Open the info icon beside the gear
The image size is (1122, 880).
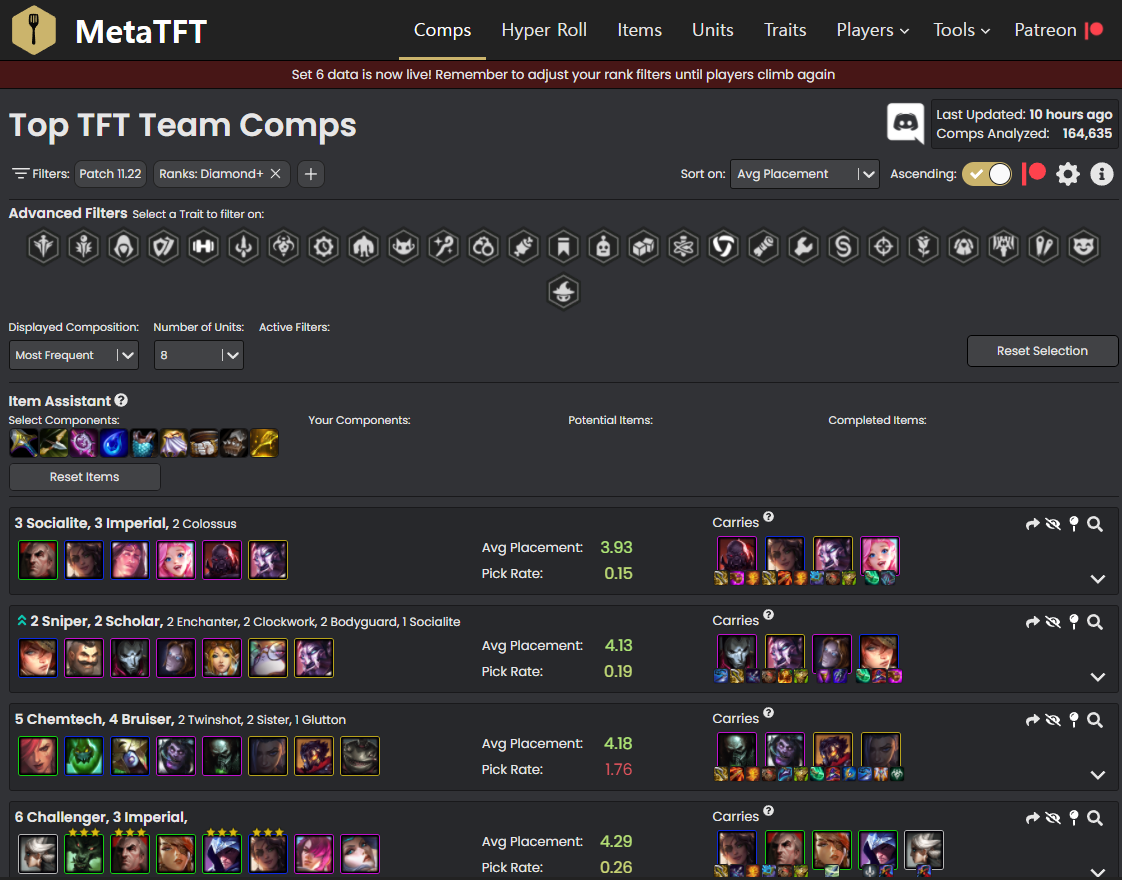click(x=1102, y=174)
